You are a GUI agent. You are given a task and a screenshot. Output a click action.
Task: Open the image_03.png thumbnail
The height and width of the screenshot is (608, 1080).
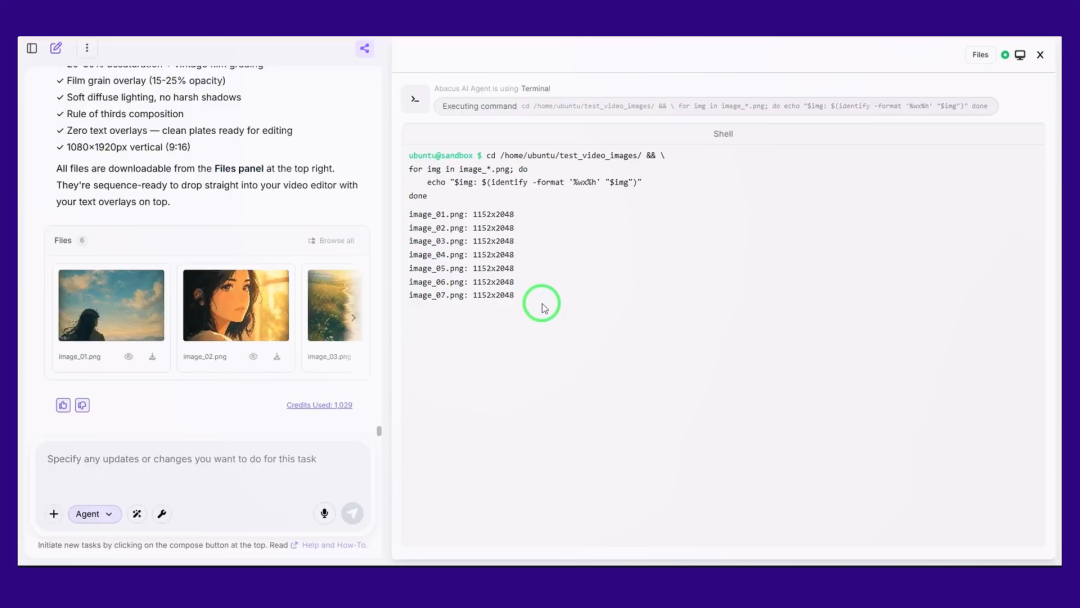tap(334, 305)
